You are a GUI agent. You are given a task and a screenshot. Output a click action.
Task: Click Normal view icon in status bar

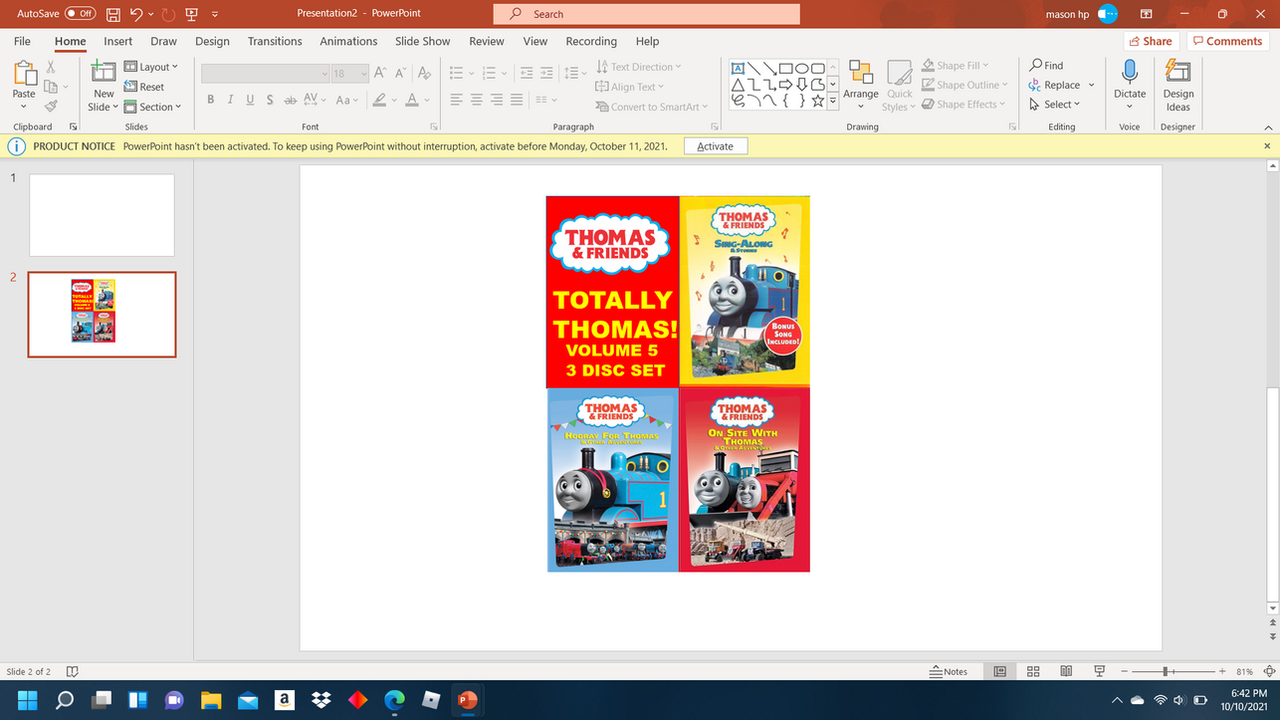pyautogui.click(x=1000, y=671)
